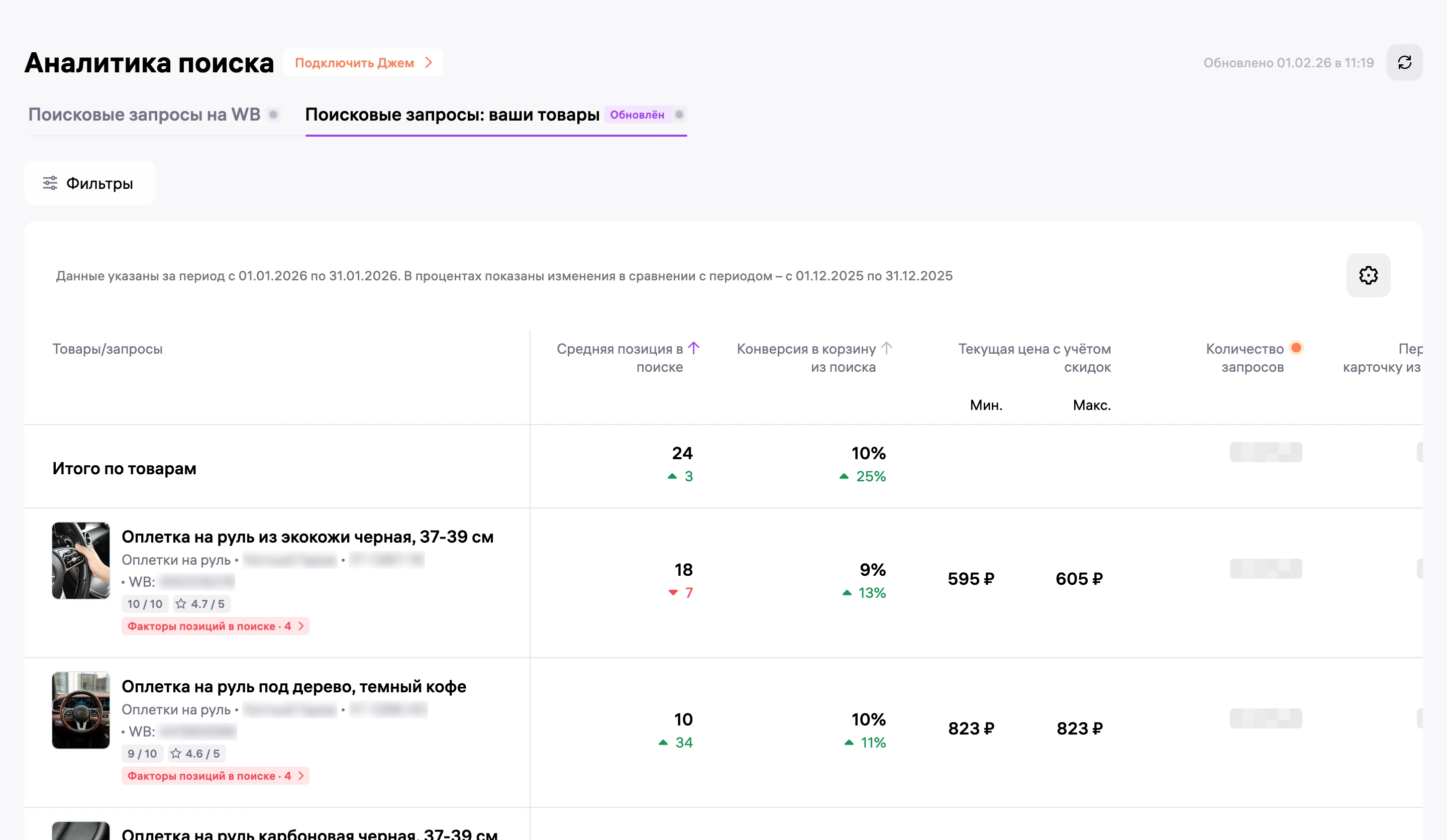Image resolution: width=1447 pixels, height=840 pixels.
Task: Open Факторы позиций for экокожи черная item
Action: [216, 626]
